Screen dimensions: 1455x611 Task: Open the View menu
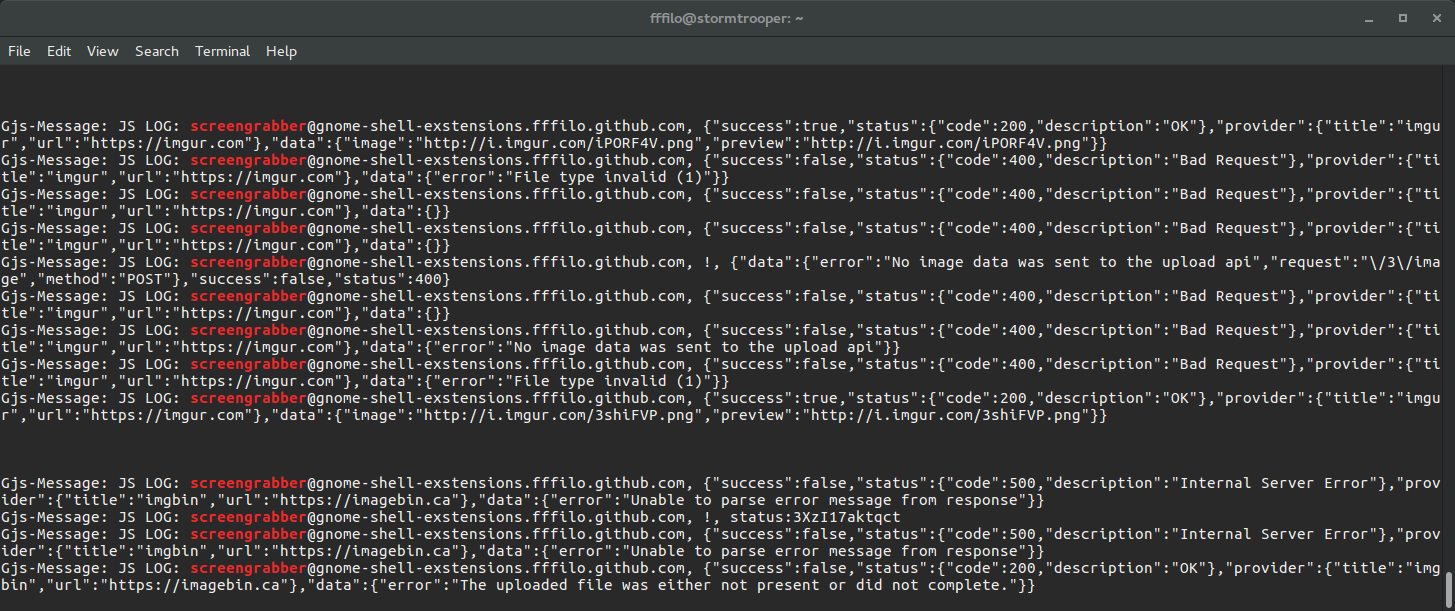[102, 51]
